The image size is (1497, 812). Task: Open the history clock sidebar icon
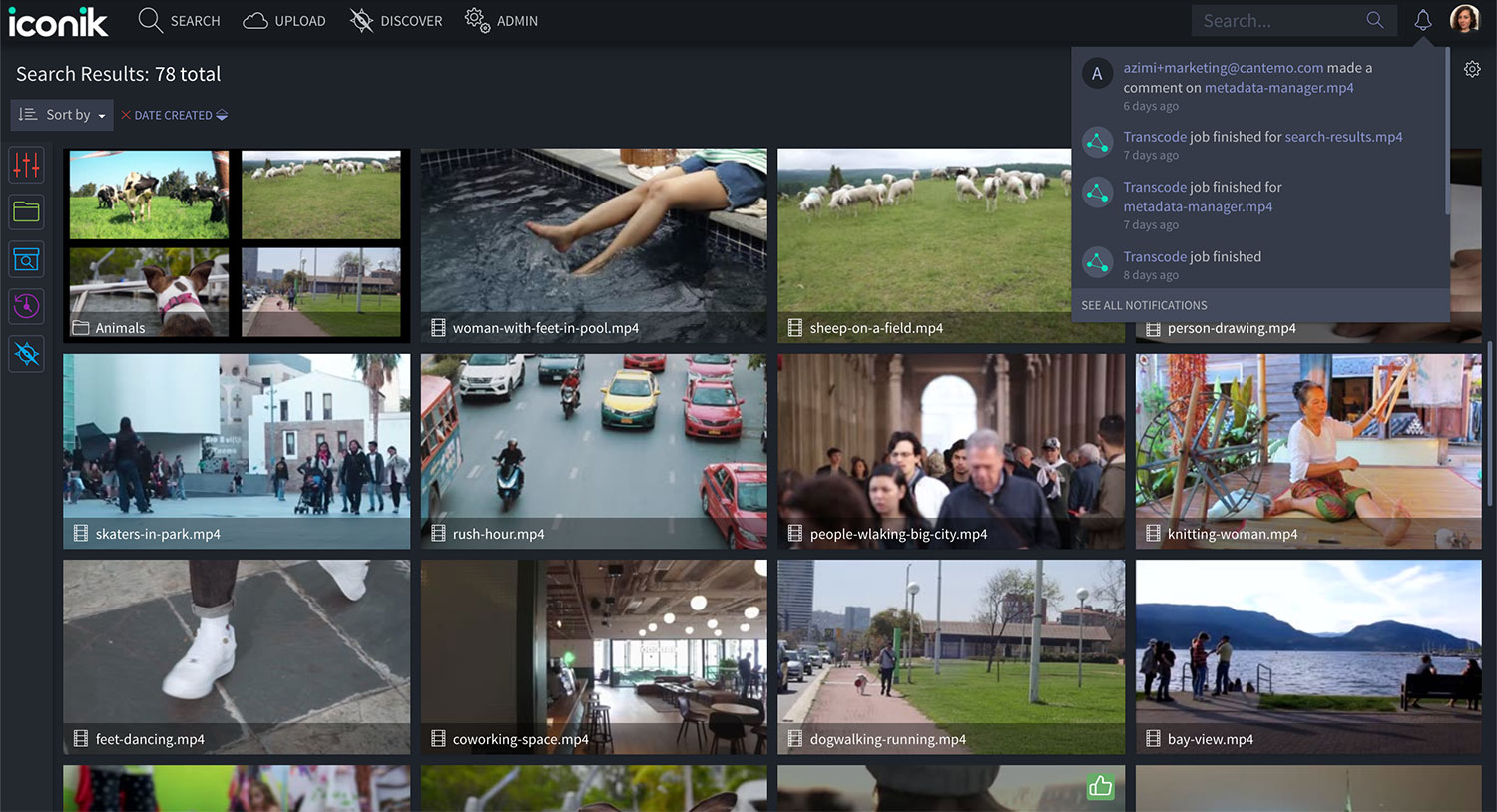point(27,306)
